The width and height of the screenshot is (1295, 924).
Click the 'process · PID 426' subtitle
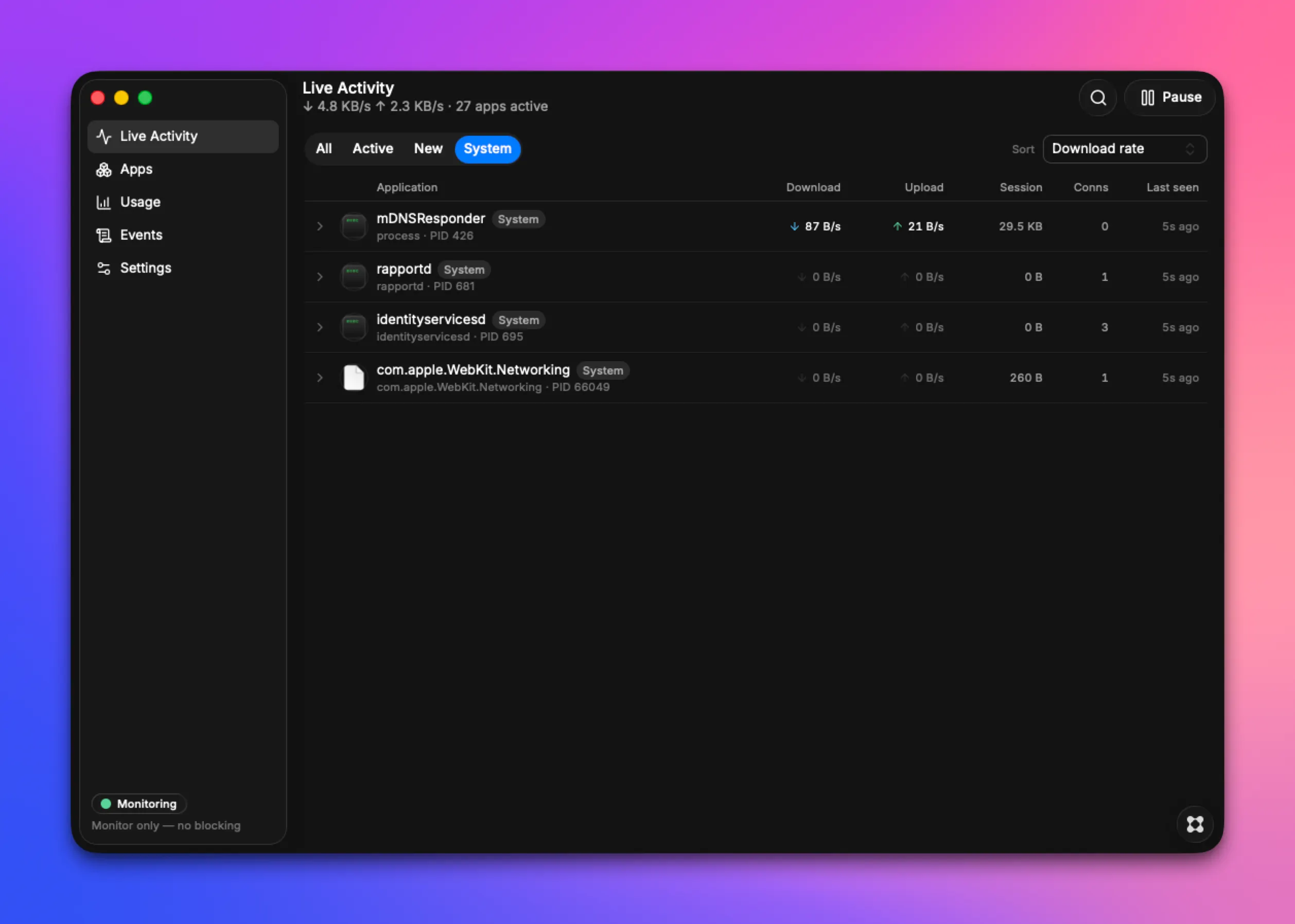425,236
